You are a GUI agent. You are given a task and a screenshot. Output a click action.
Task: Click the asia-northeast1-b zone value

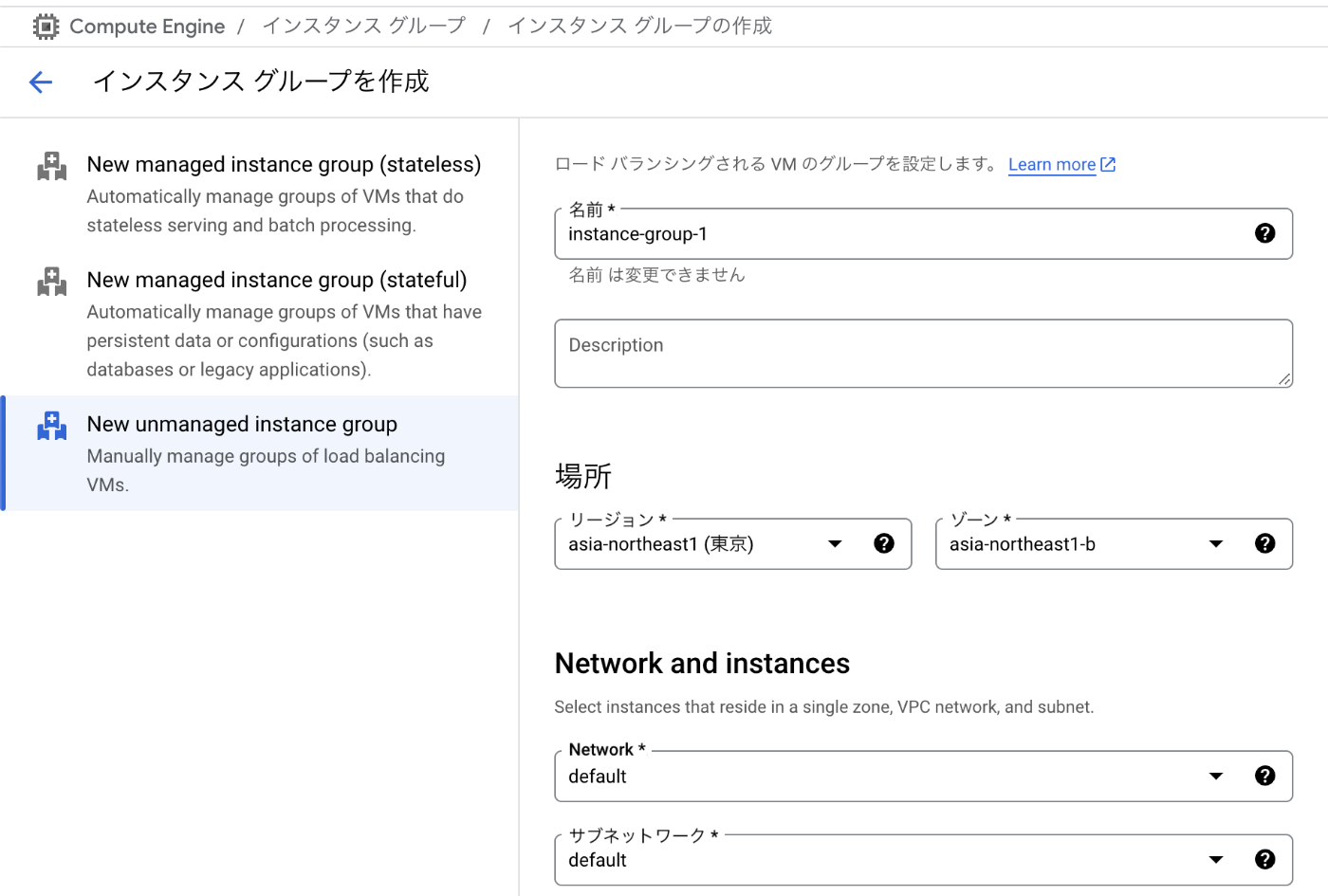click(1023, 544)
